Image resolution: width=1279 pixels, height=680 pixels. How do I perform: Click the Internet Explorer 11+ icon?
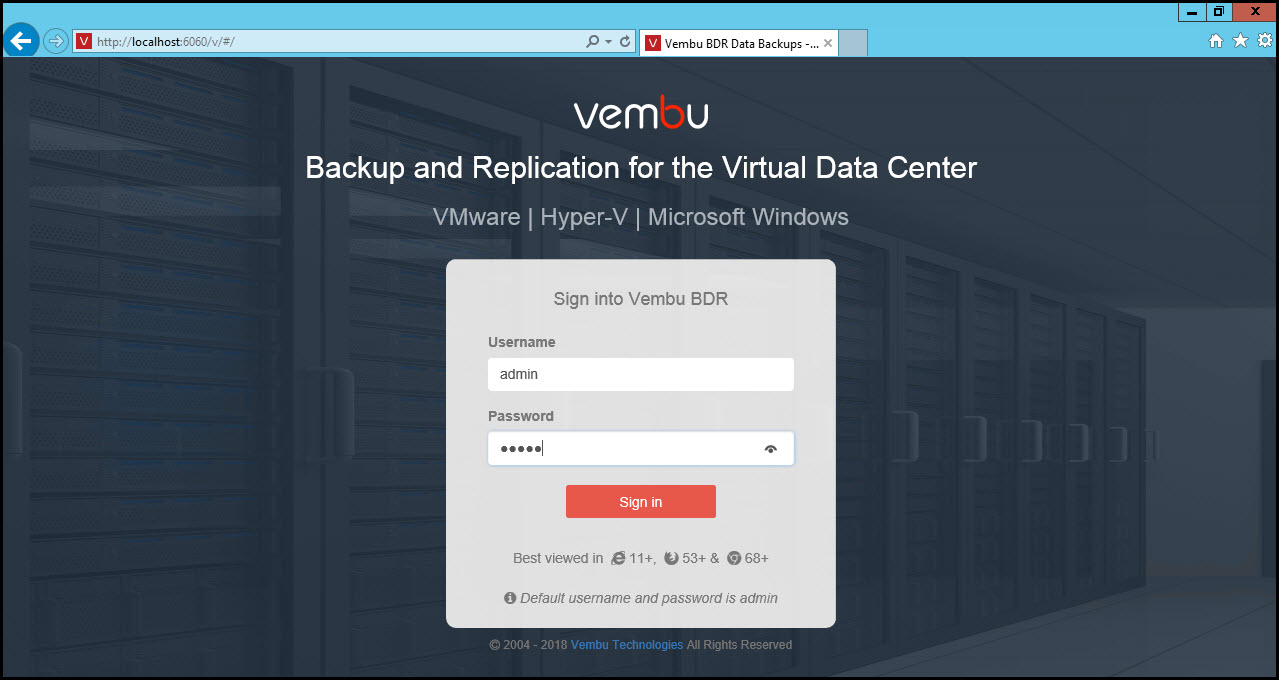coord(618,558)
